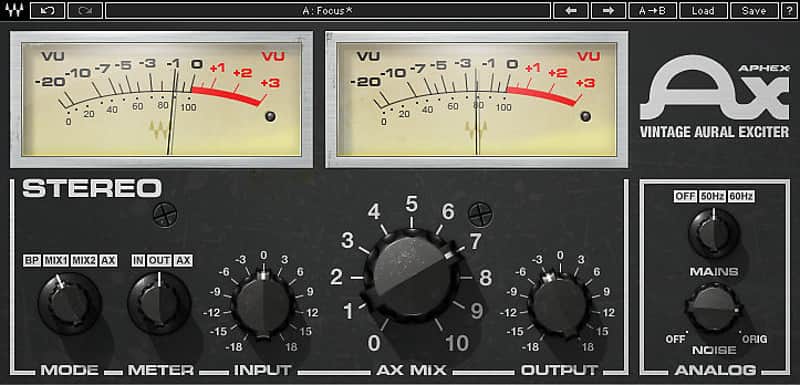This screenshot has height=385, width=800.
Task: Click the '8' mark on AX Mix dial
Action: [485, 278]
